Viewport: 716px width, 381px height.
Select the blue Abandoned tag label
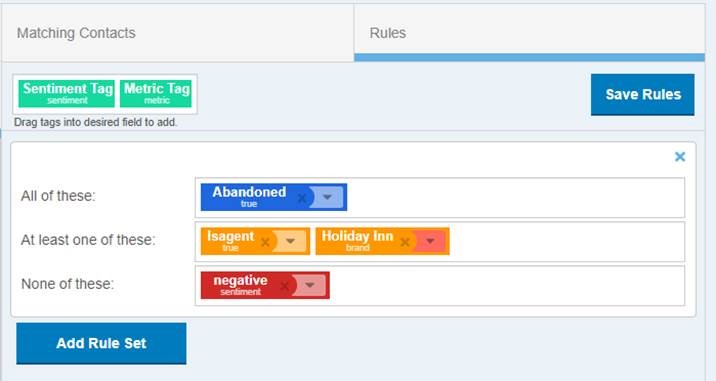coord(249,197)
